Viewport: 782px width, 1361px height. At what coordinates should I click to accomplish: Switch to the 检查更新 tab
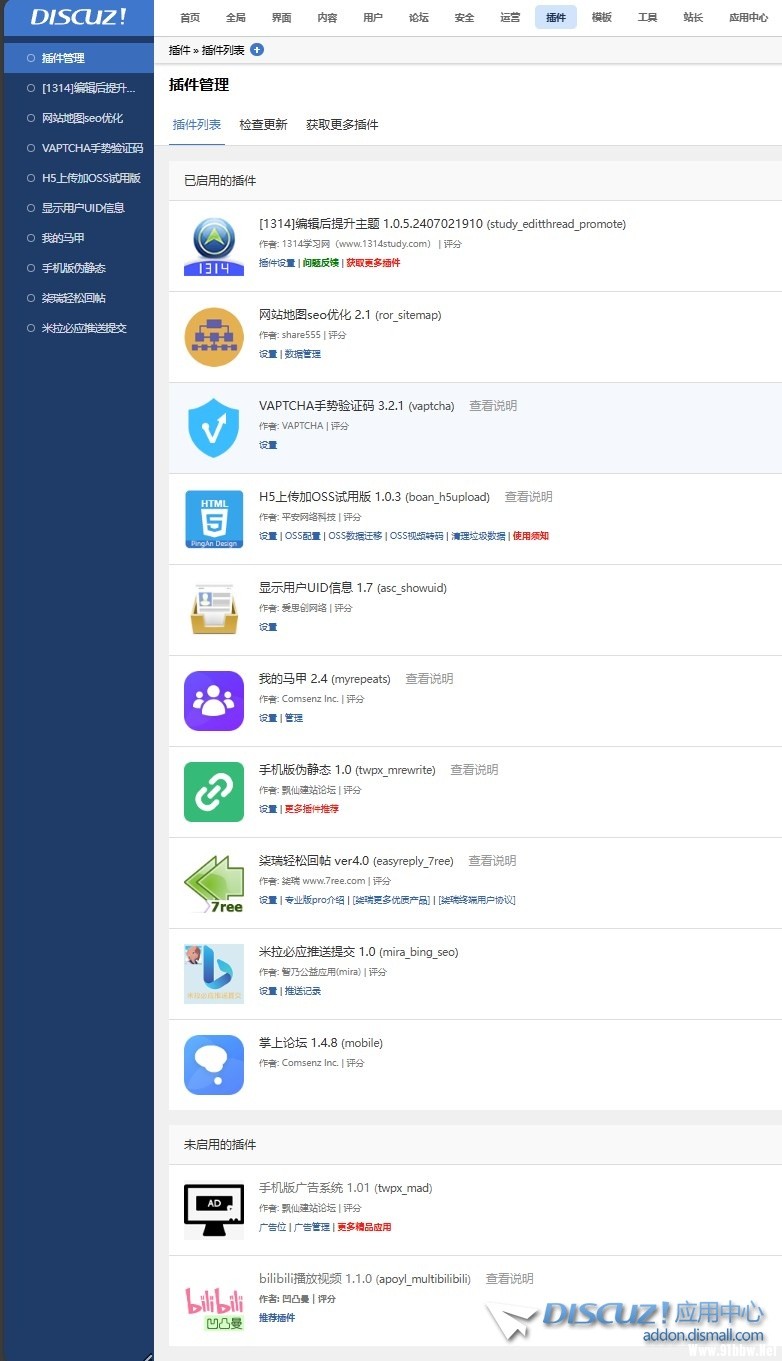(x=263, y=125)
